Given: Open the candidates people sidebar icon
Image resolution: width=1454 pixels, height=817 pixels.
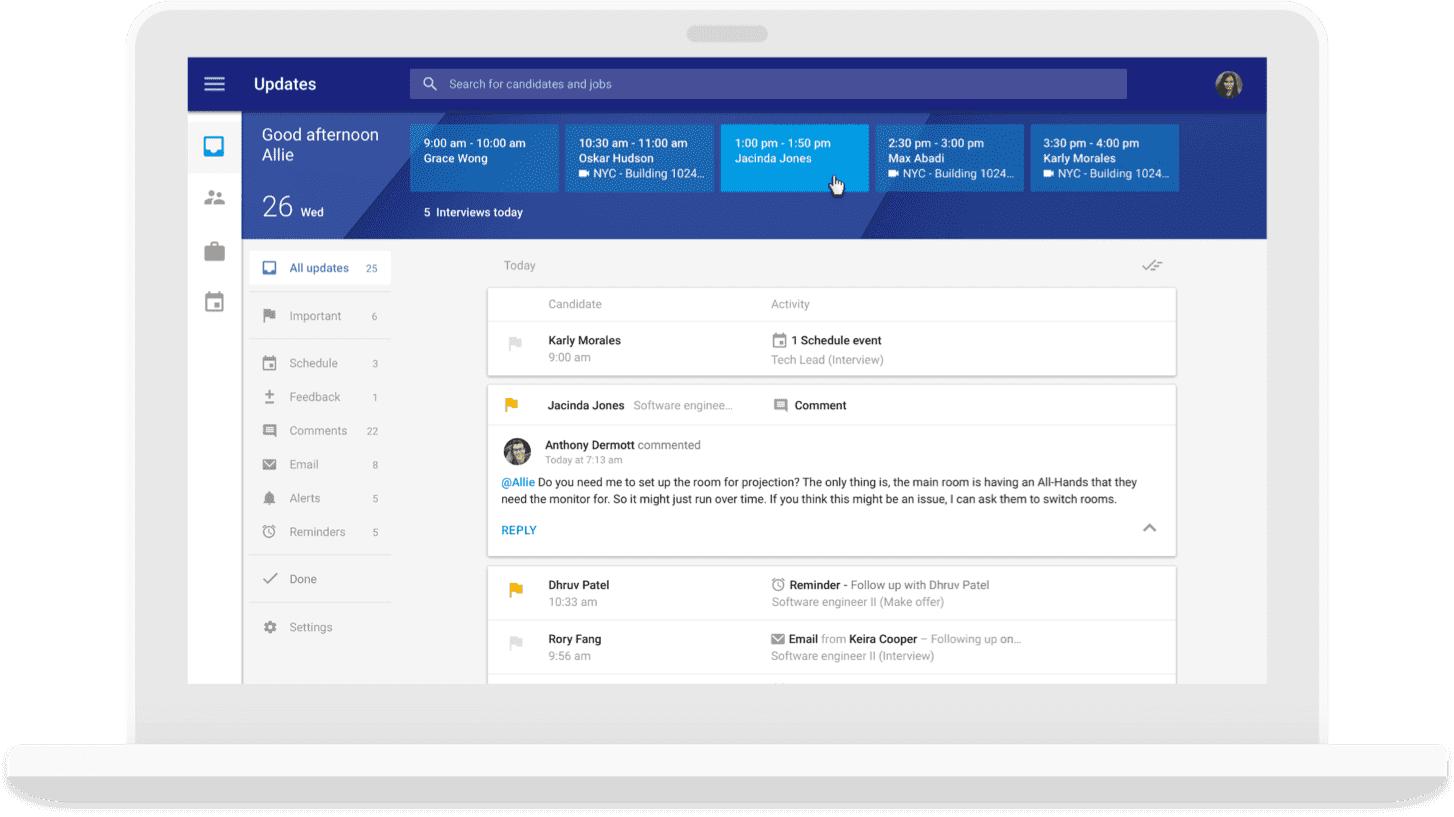Looking at the screenshot, I should pyautogui.click(x=214, y=198).
